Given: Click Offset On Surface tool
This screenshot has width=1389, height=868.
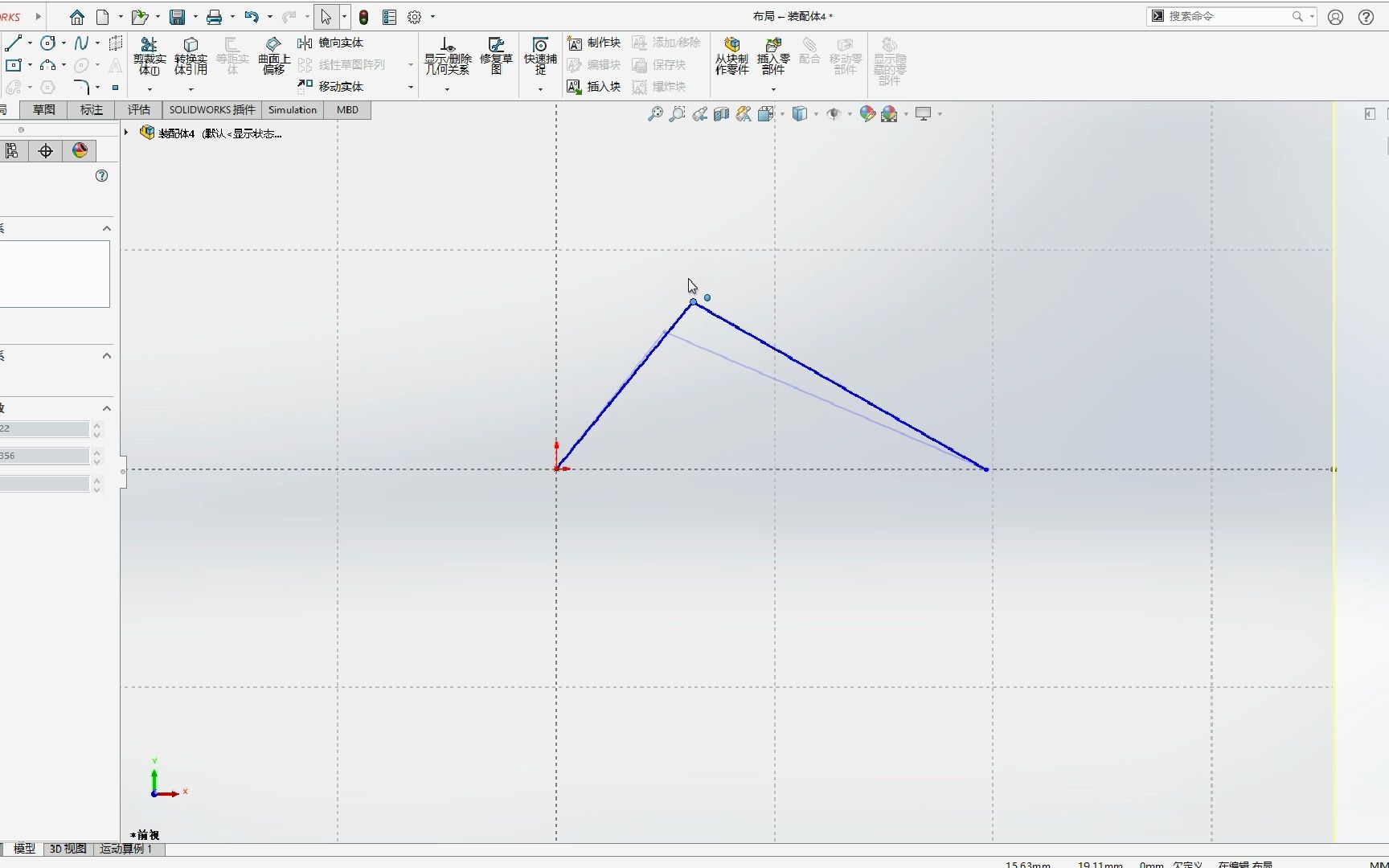Looking at the screenshot, I should coord(273,55).
